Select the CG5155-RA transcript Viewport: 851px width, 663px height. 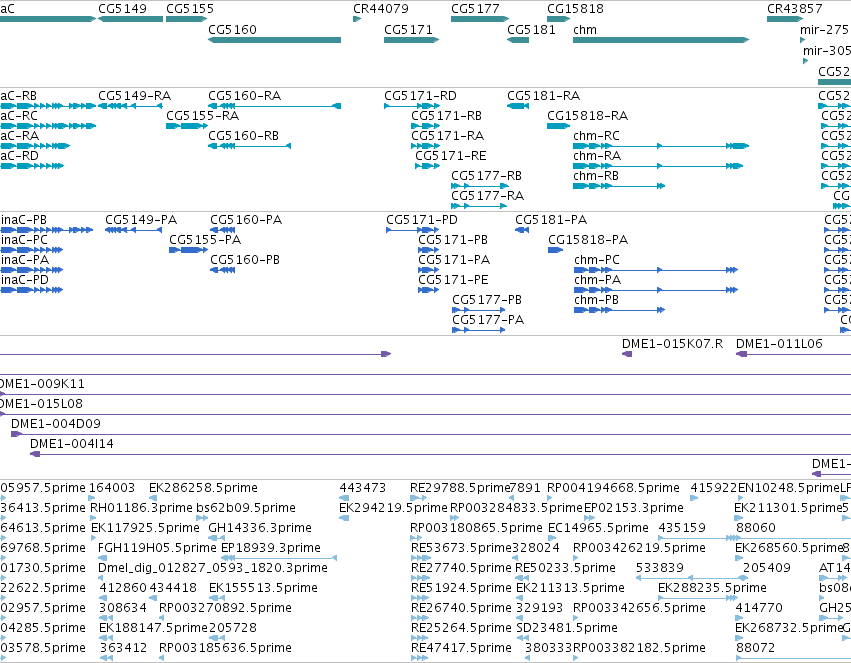pyautogui.click(x=186, y=126)
